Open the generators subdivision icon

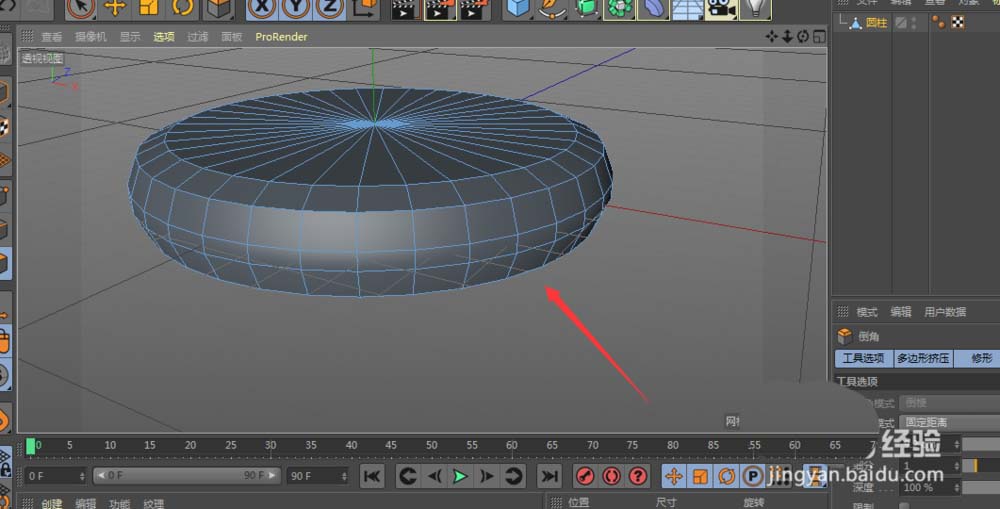(585, 8)
